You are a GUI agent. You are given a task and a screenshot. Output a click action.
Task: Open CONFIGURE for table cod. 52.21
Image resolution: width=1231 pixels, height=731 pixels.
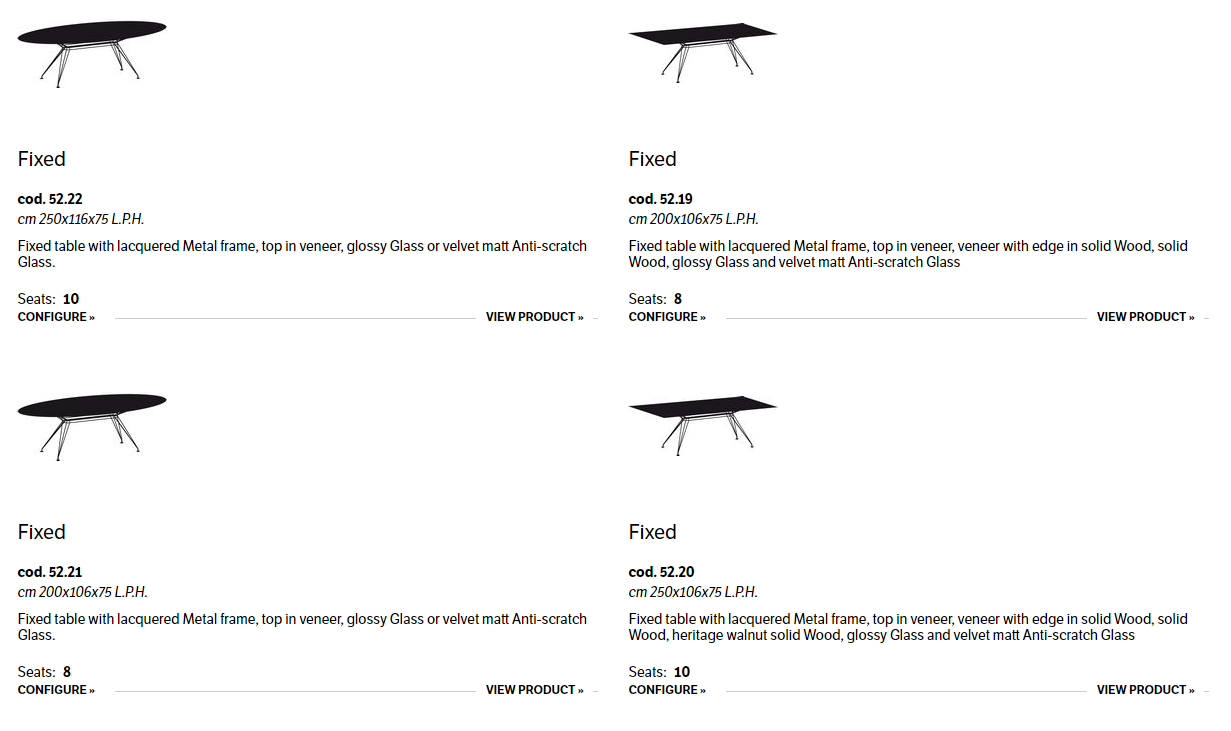(56, 690)
